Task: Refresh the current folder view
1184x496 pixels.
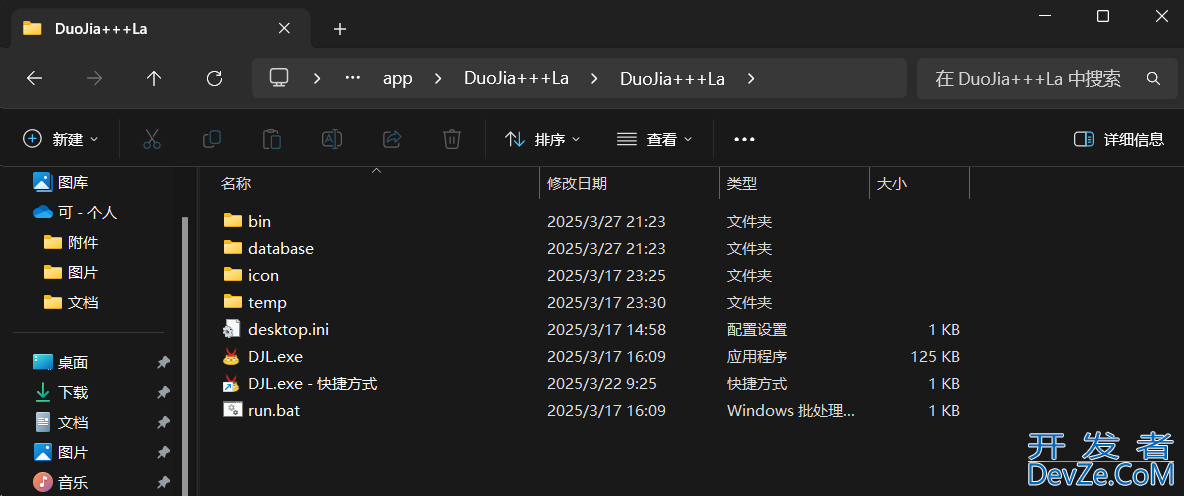Action: [x=214, y=79]
